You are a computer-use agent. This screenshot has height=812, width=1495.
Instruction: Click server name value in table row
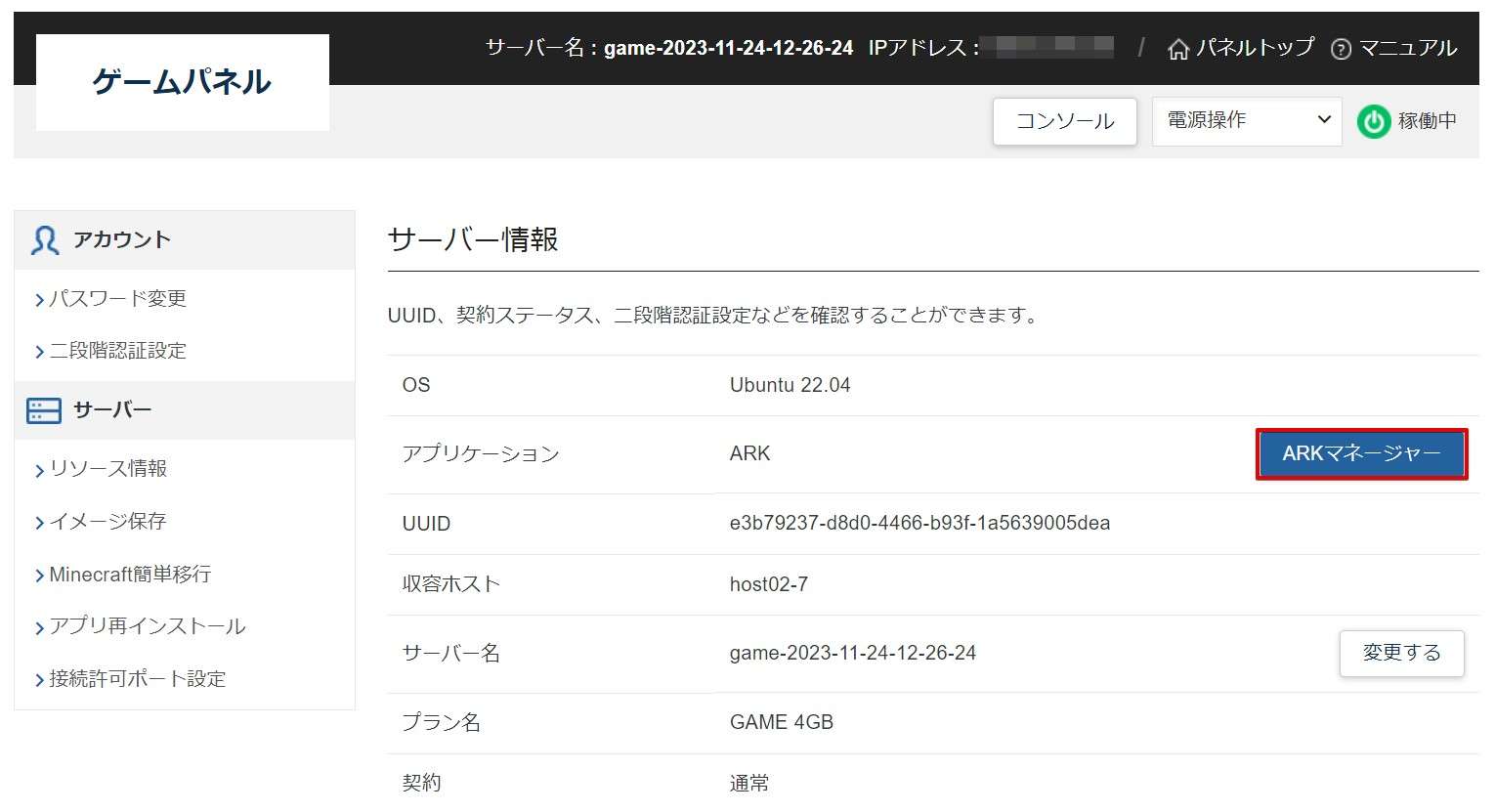[853, 653]
